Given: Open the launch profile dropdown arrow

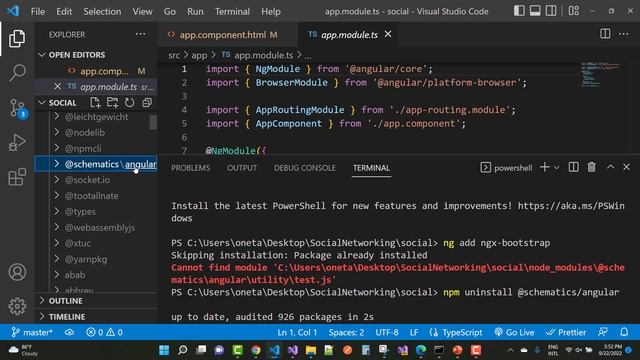Looking at the screenshot, I should tap(556, 168).
